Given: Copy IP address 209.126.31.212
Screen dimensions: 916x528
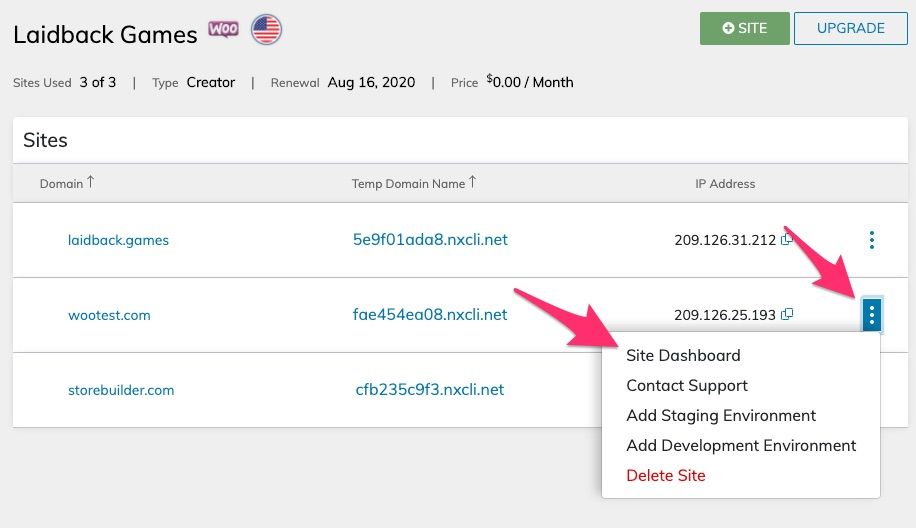Looking at the screenshot, I should (786, 238).
